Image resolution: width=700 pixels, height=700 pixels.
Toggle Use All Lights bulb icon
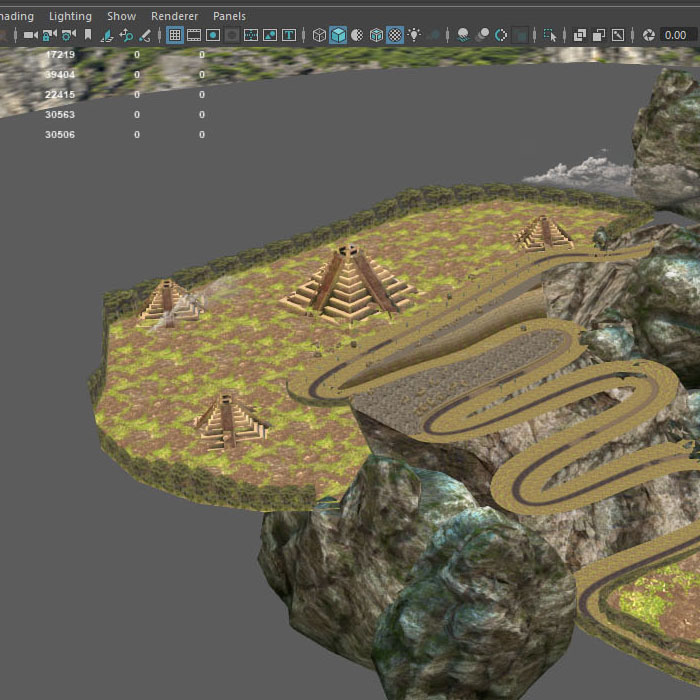[x=414, y=35]
